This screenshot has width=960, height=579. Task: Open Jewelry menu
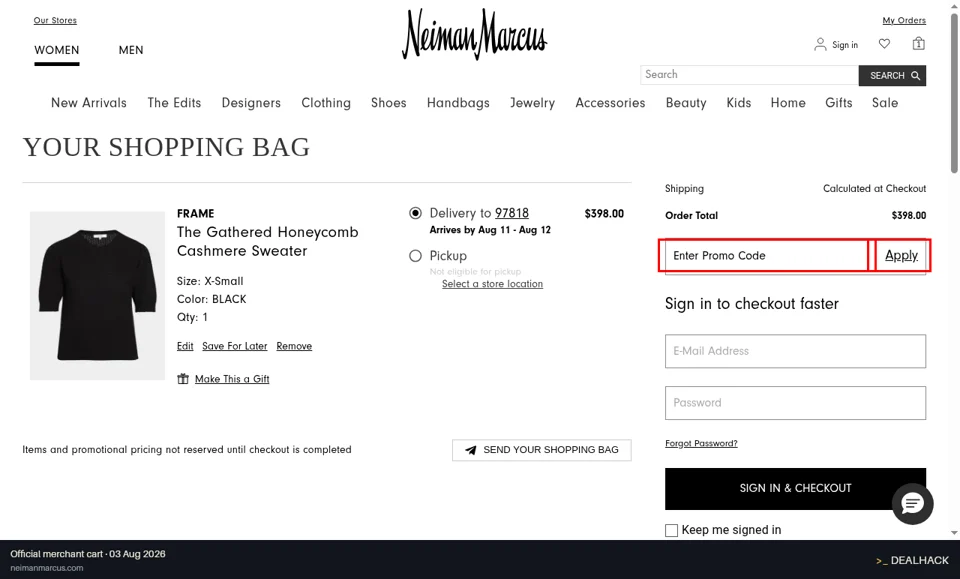(533, 103)
